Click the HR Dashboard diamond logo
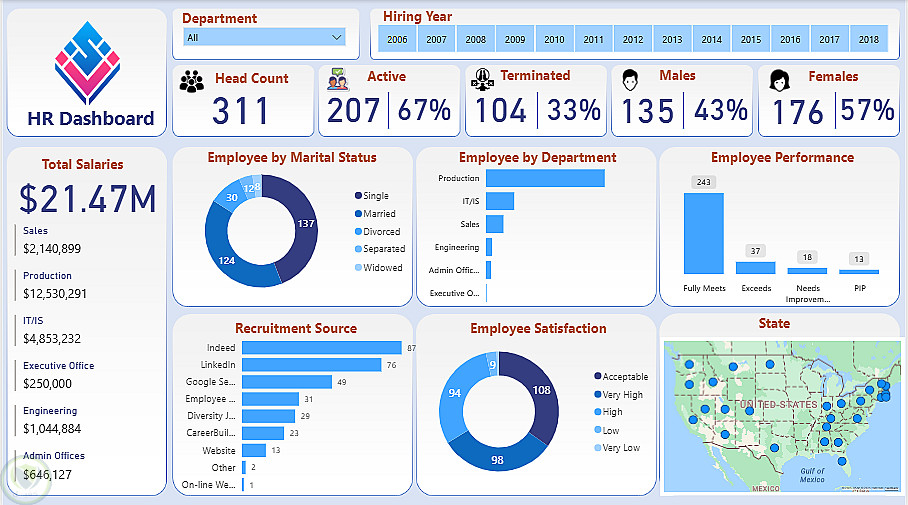908x505 pixels. coord(87,63)
